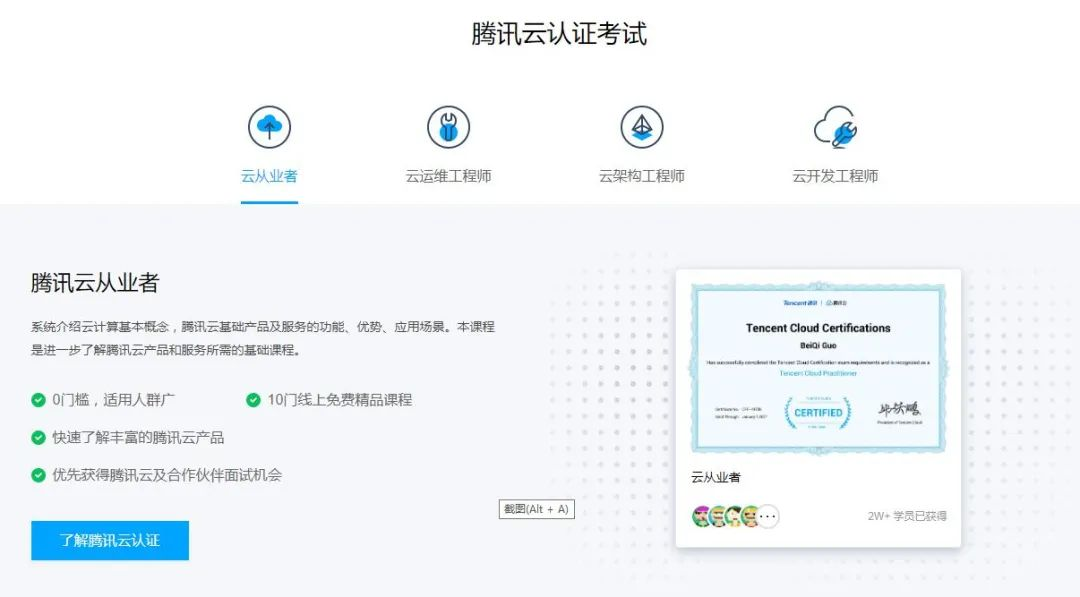Switch to the 云开发工程师 tab
The width and height of the screenshot is (1080, 597).
835,176
